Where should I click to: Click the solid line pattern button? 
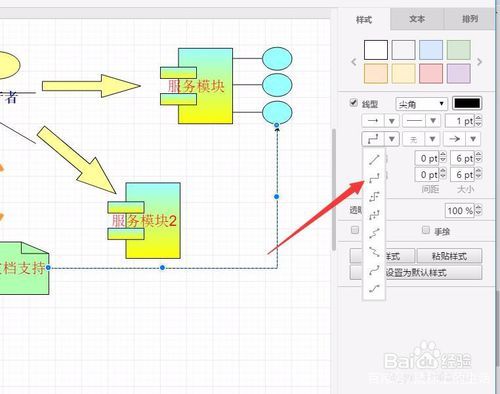(414, 121)
